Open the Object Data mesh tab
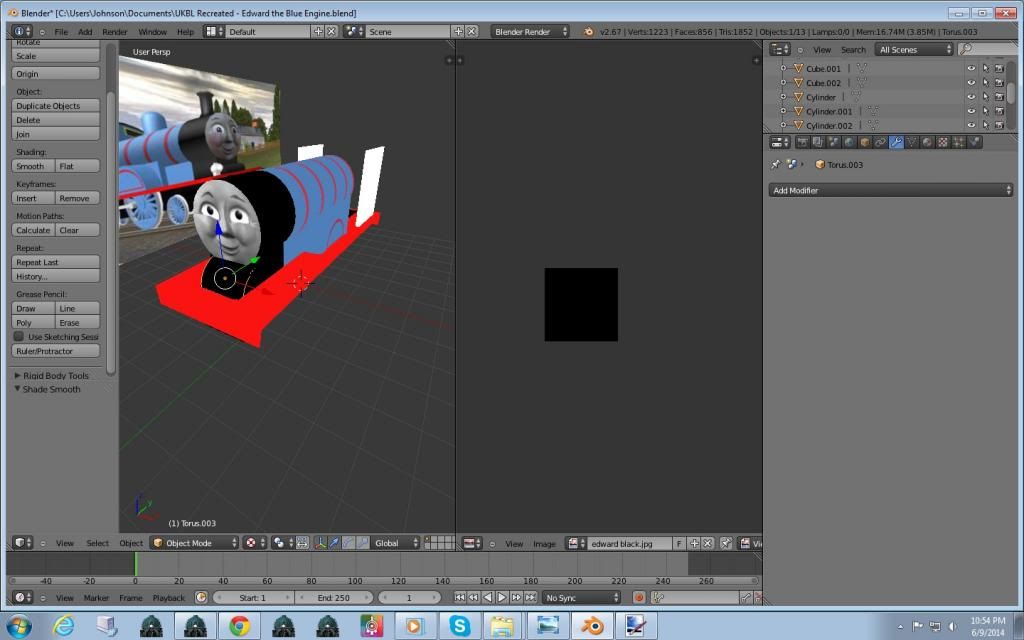 [912, 142]
